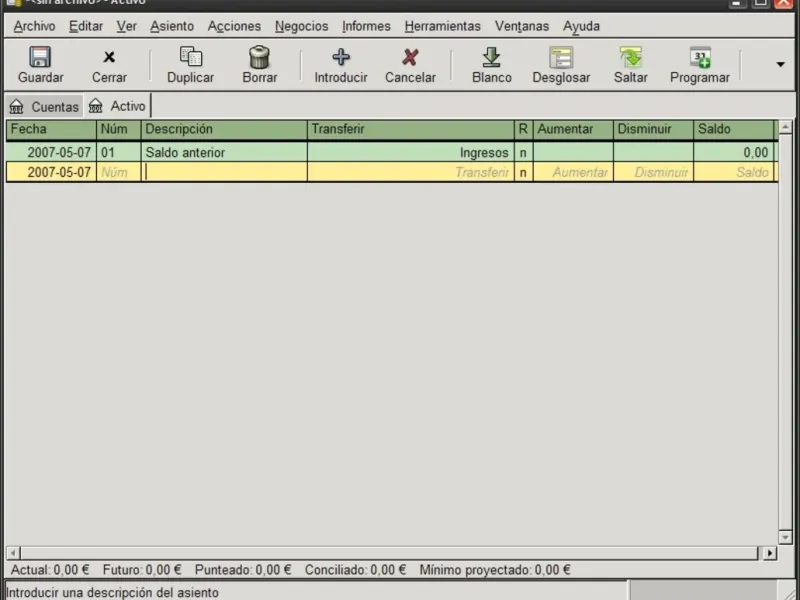Select the Activo tab
Viewport: 800px width, 600px height.
[x=117, y=106]
